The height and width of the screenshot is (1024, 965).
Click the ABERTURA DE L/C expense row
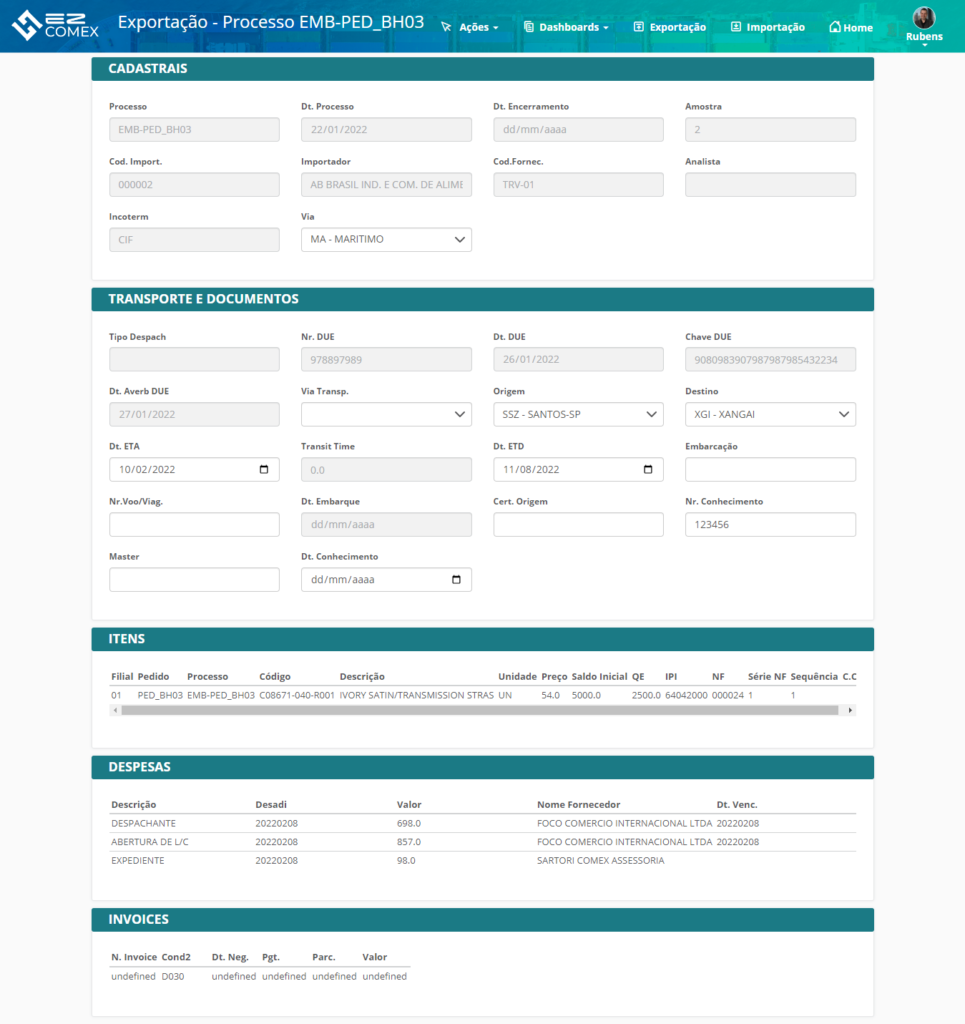[482, 842]
